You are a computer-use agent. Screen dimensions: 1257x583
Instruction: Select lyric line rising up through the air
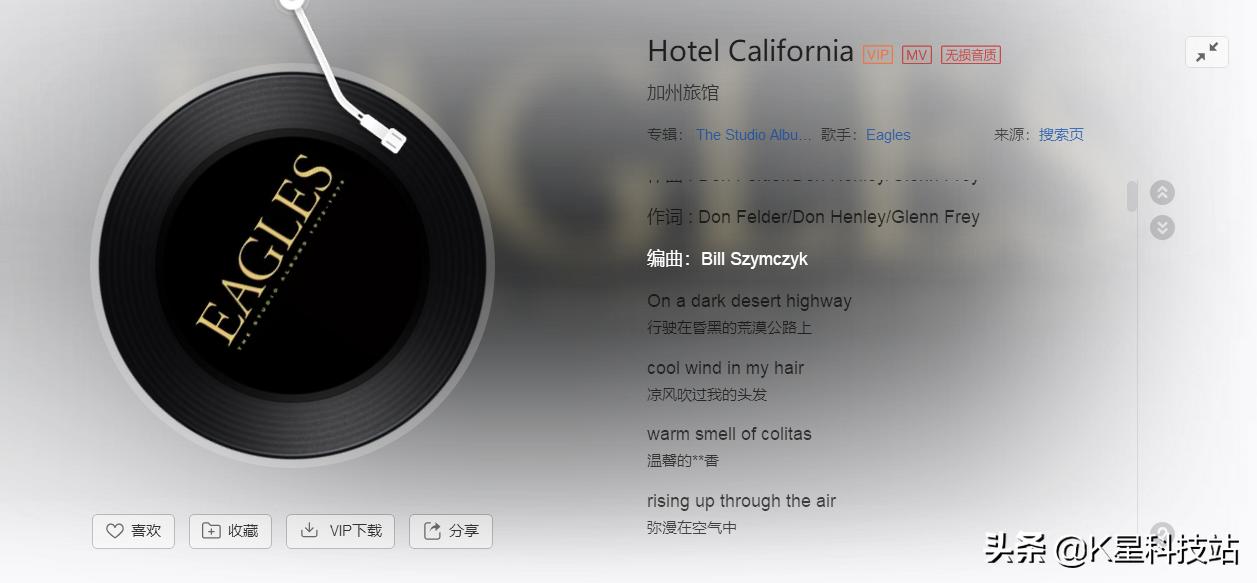point(741,501)
